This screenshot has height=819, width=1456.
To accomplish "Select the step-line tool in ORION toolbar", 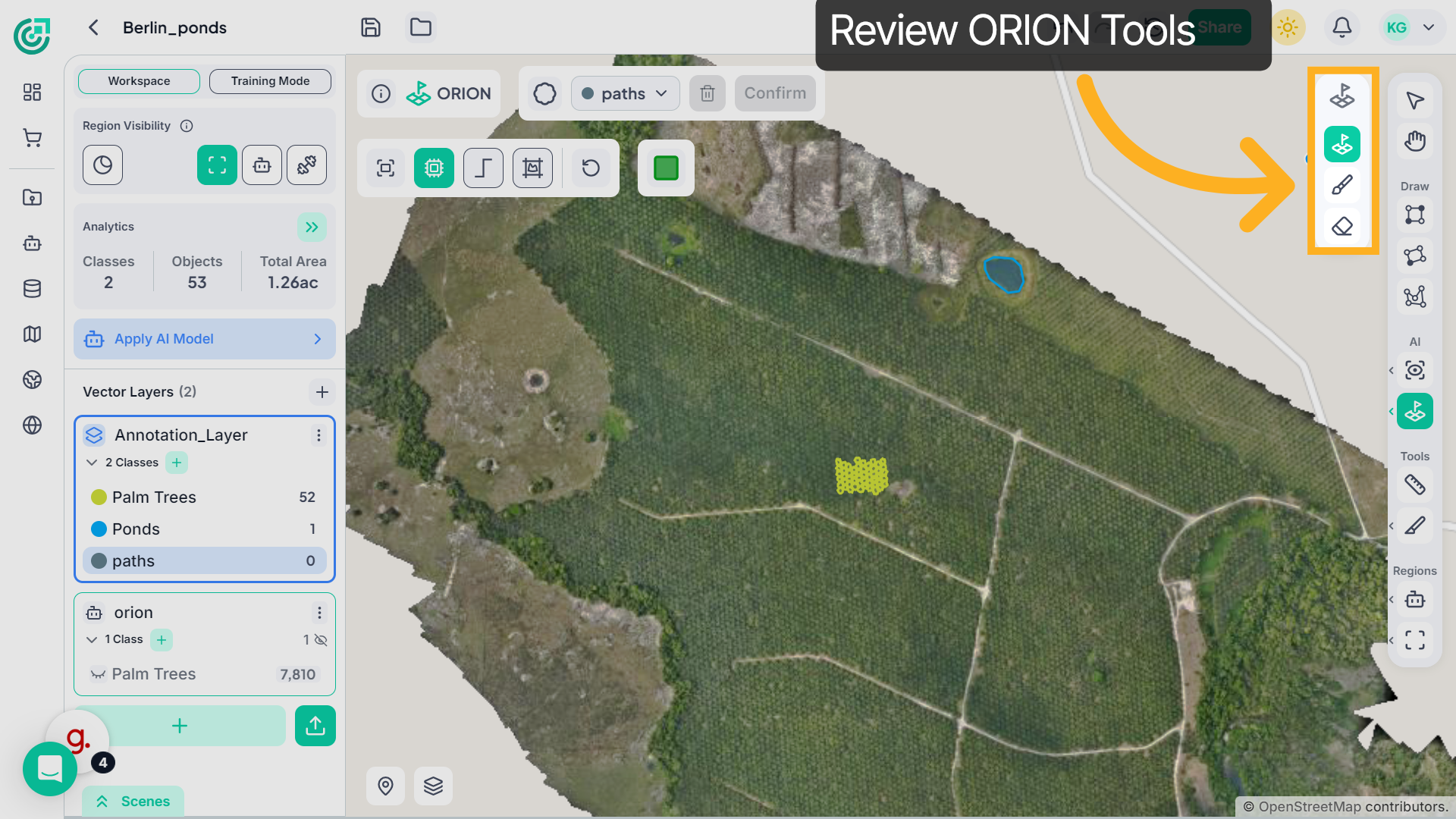I will pyautogui.click(x=483, y=168).
